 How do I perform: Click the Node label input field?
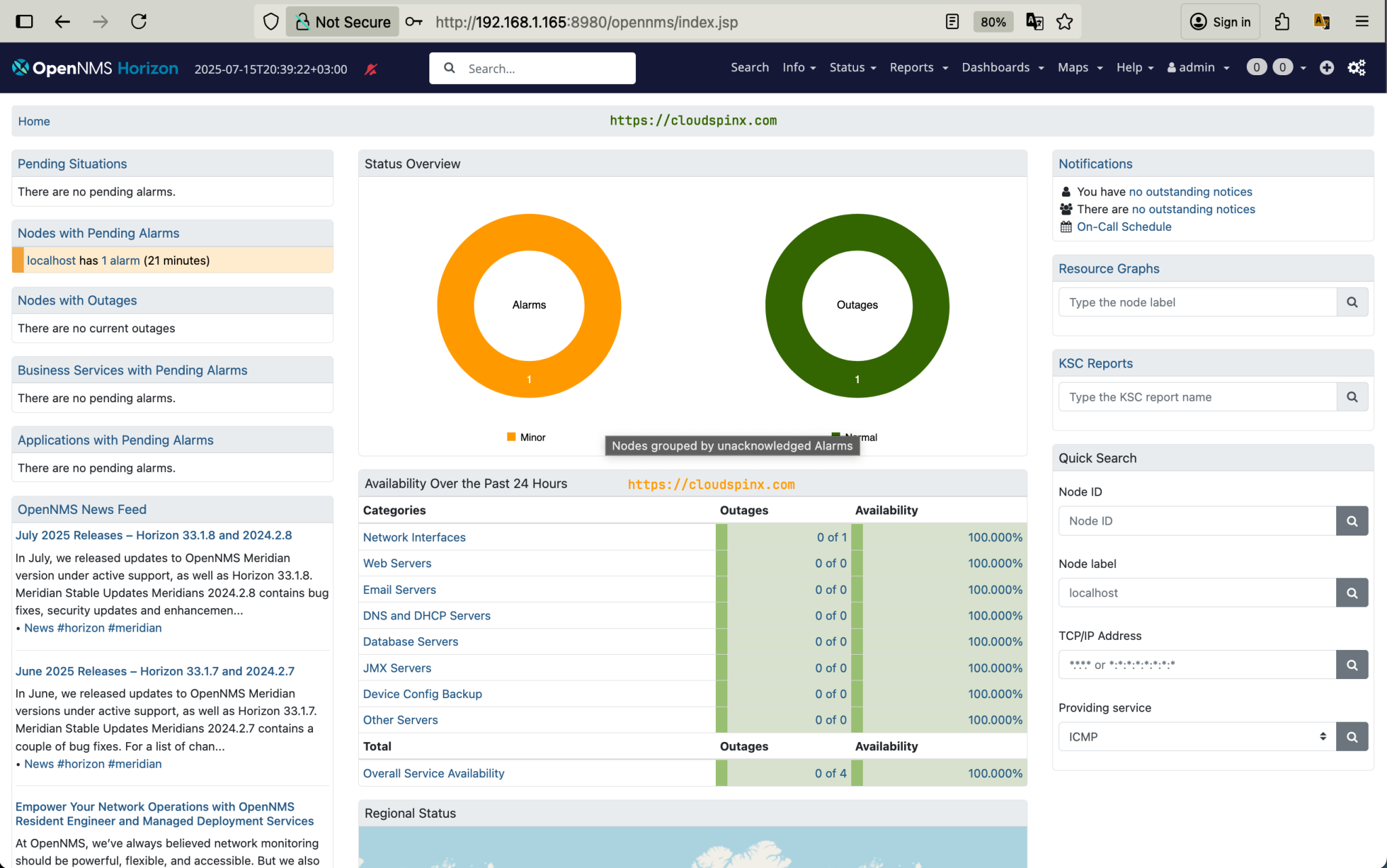click(1197, 593)
